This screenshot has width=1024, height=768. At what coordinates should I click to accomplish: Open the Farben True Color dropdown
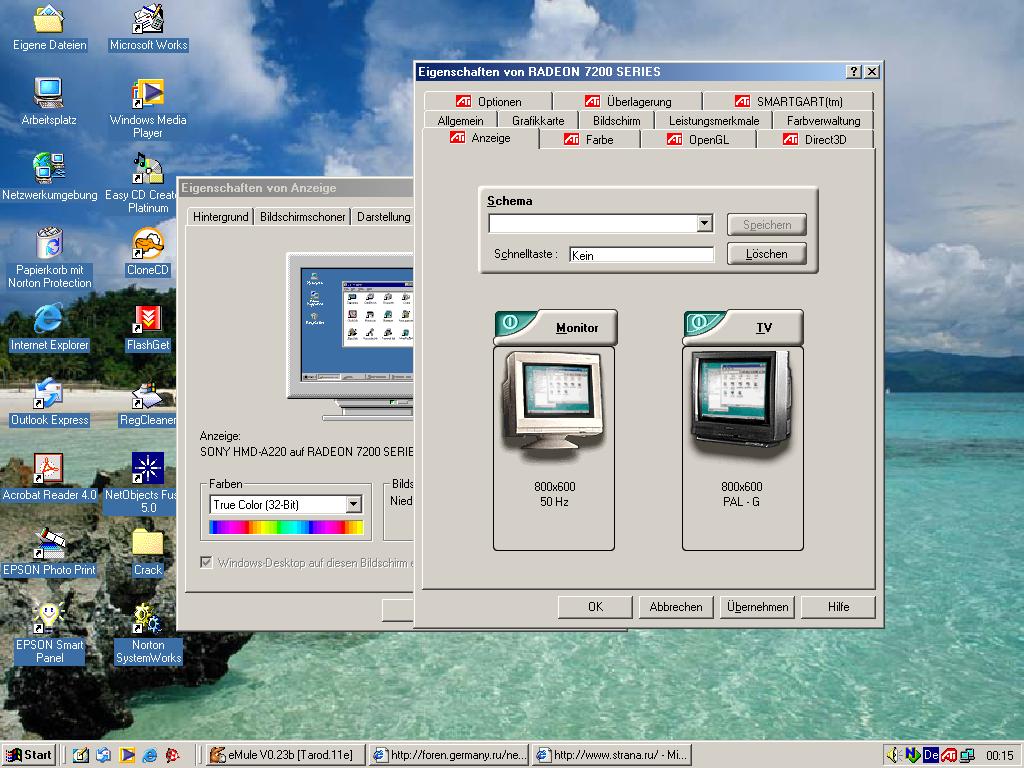coord(353,504)
